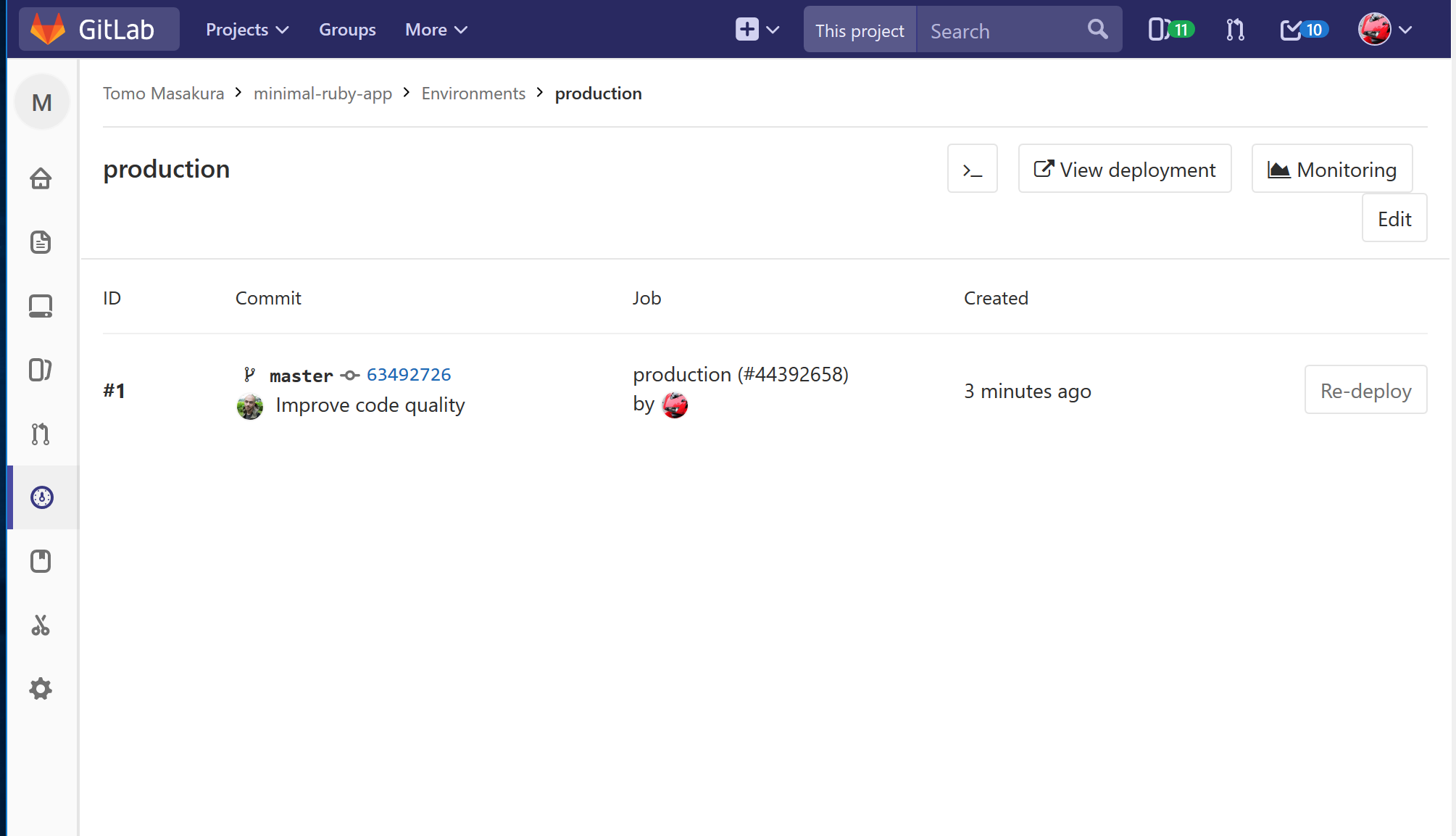Click the Re-deploy button
The width and height of the screenshot is (1456, 836).
pos(1365,391)
